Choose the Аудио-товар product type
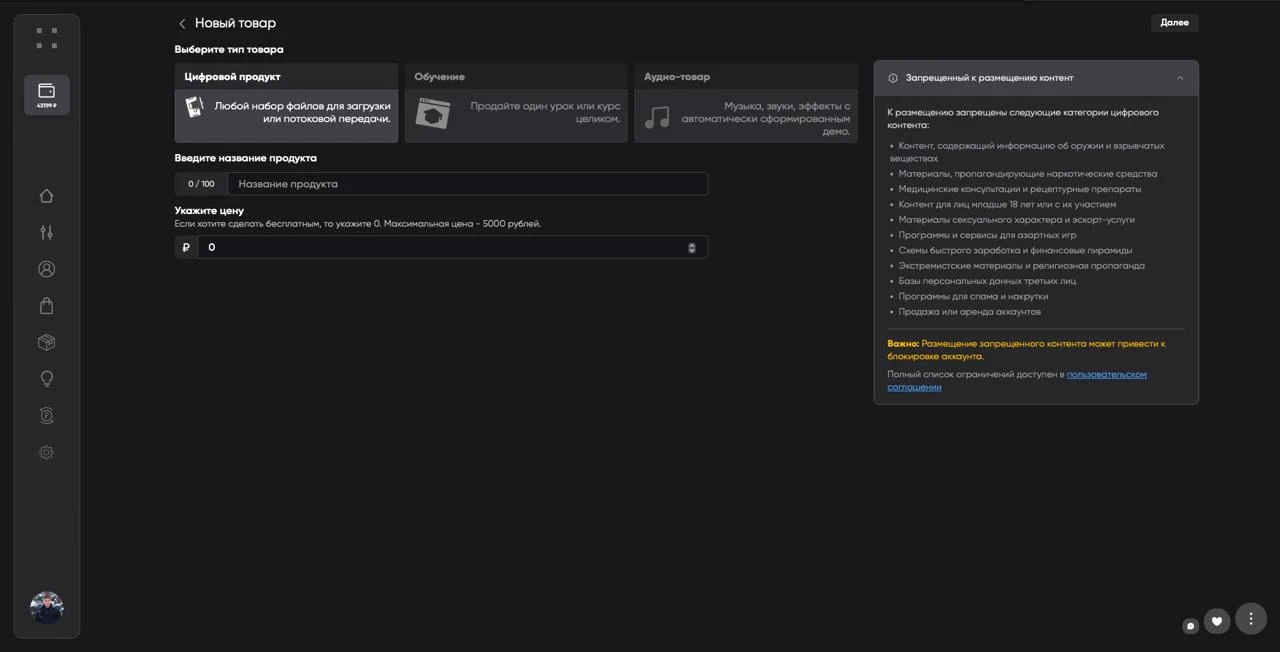 point(745,103)
